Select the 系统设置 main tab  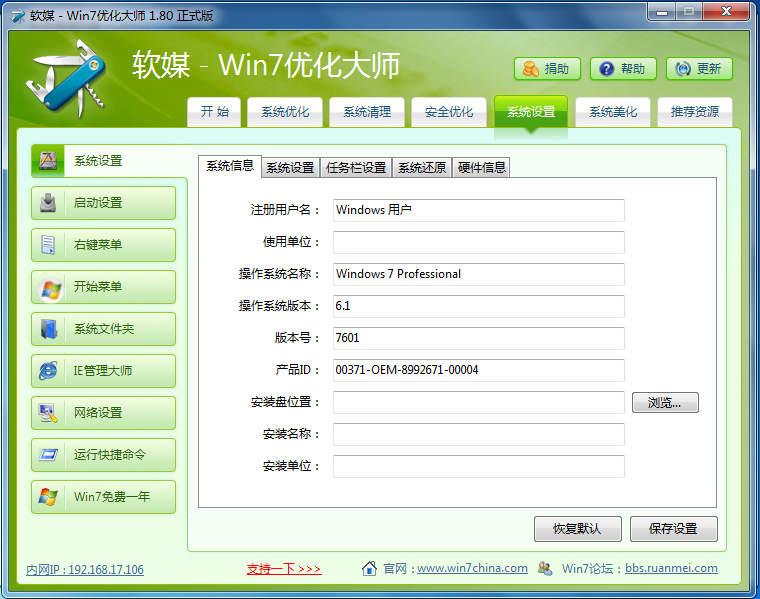pyautogui.click(x=531, y=112)
